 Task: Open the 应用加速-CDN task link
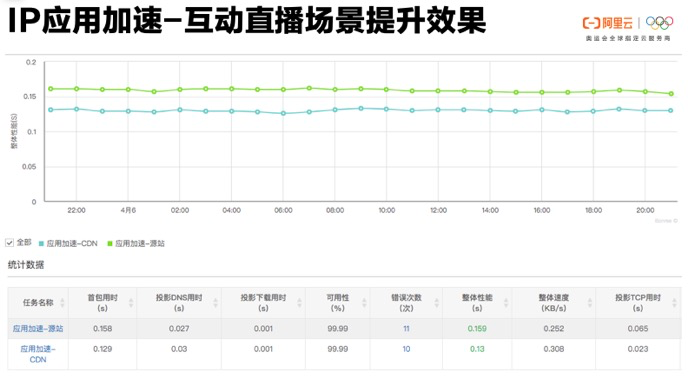coord(38,354)
